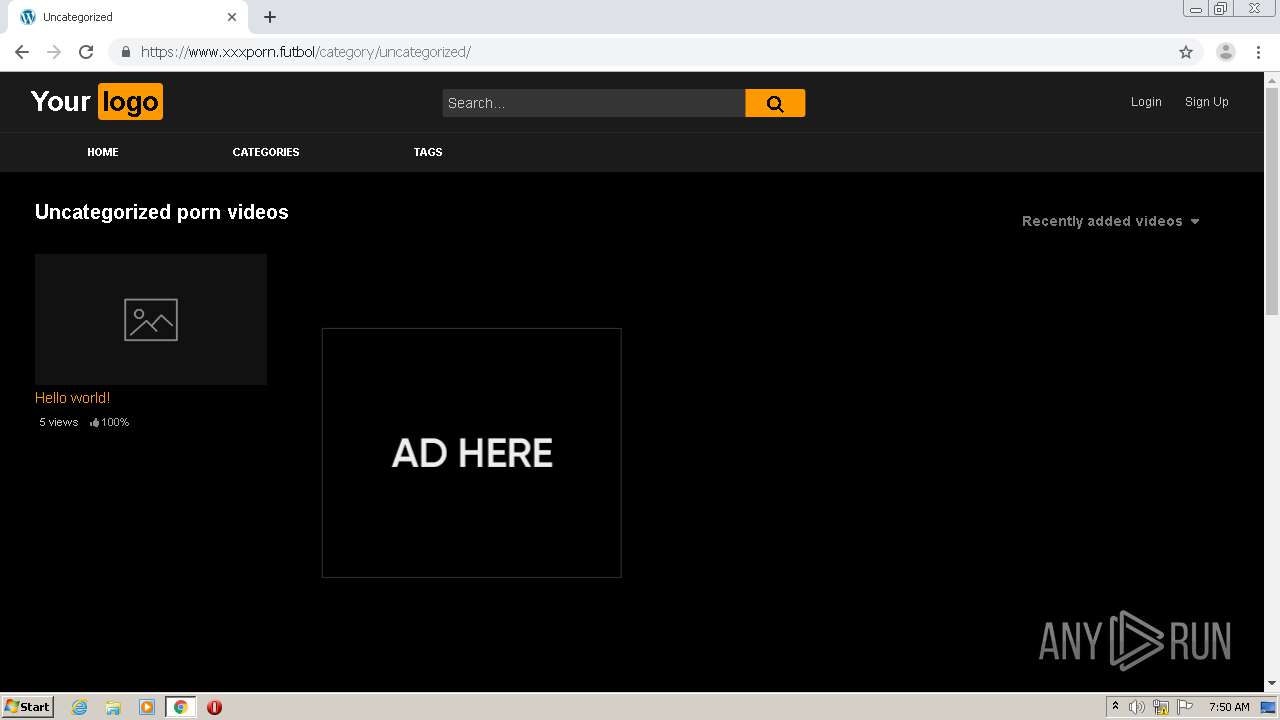
Task: Click the padlock site info icon
Action: coord(126,52)
